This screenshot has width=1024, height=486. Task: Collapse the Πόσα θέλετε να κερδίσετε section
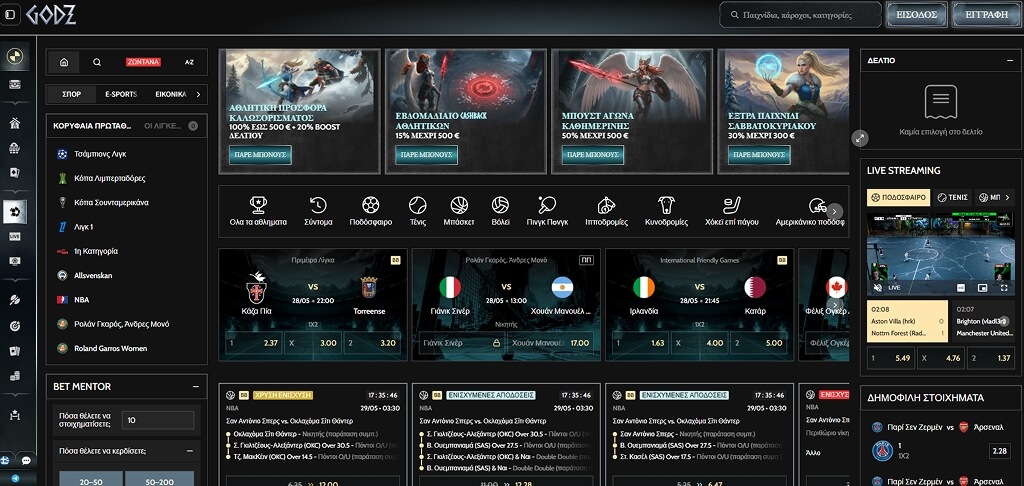[190, 451]
